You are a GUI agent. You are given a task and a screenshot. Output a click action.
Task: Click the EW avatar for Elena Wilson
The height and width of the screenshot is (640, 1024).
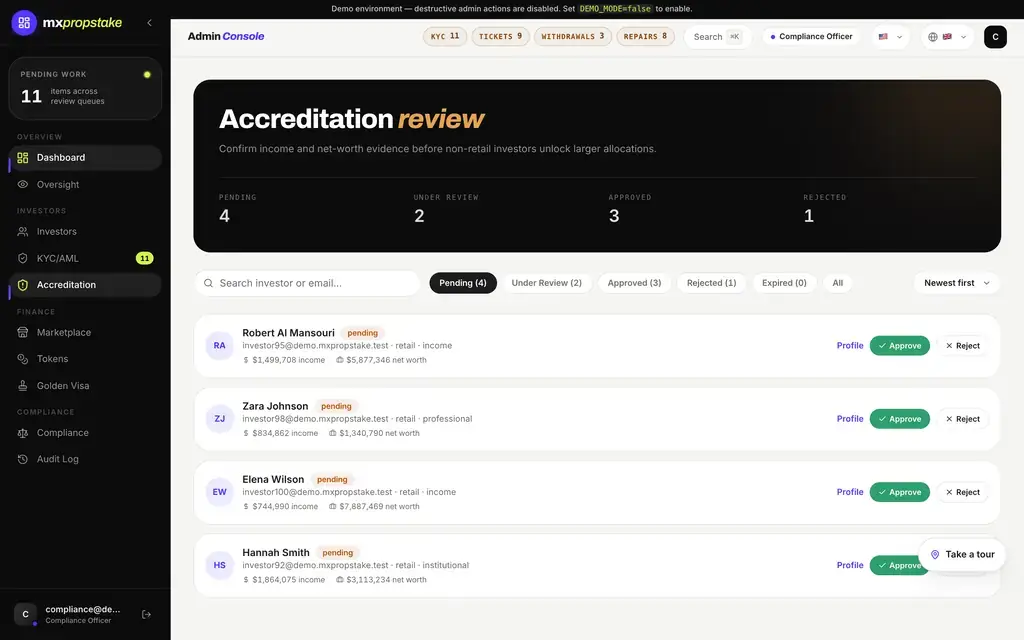(219, 492)
